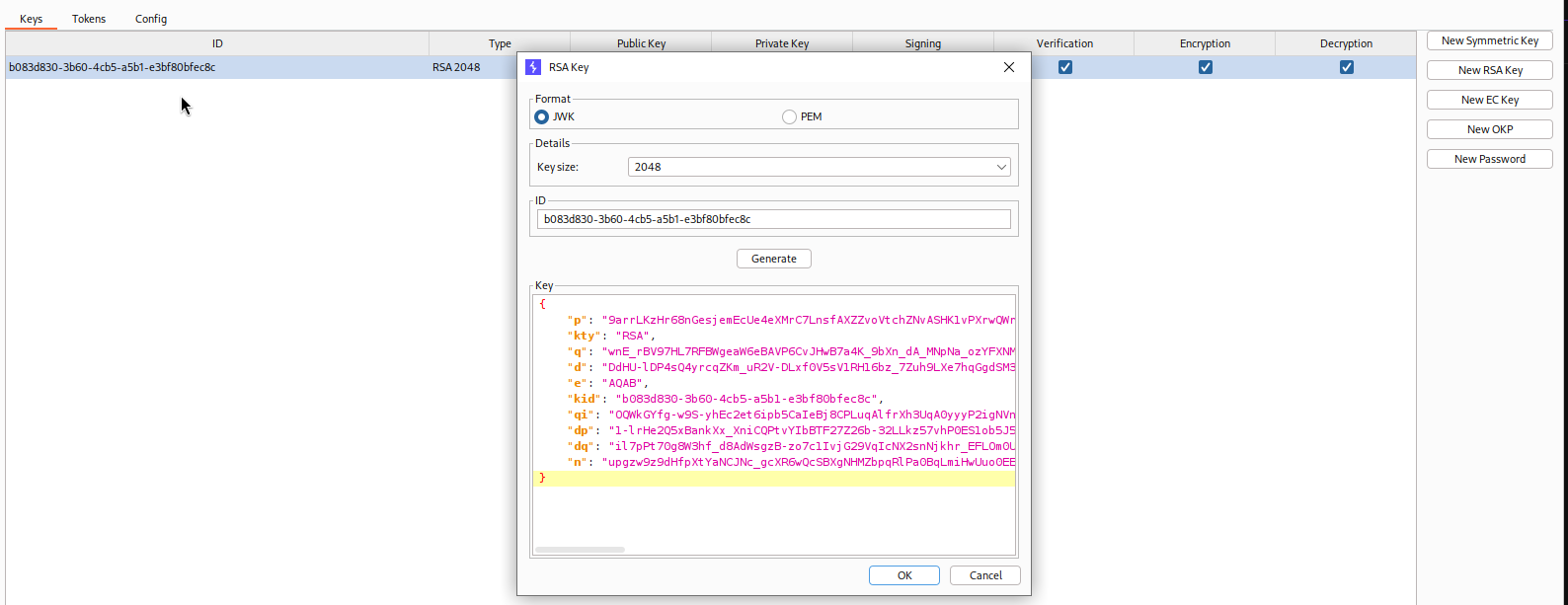The width and height of the screenshot is (1568, 605).
Task: Click the horizontal scrollbar in Key editor
Action: tap(580, 550)
